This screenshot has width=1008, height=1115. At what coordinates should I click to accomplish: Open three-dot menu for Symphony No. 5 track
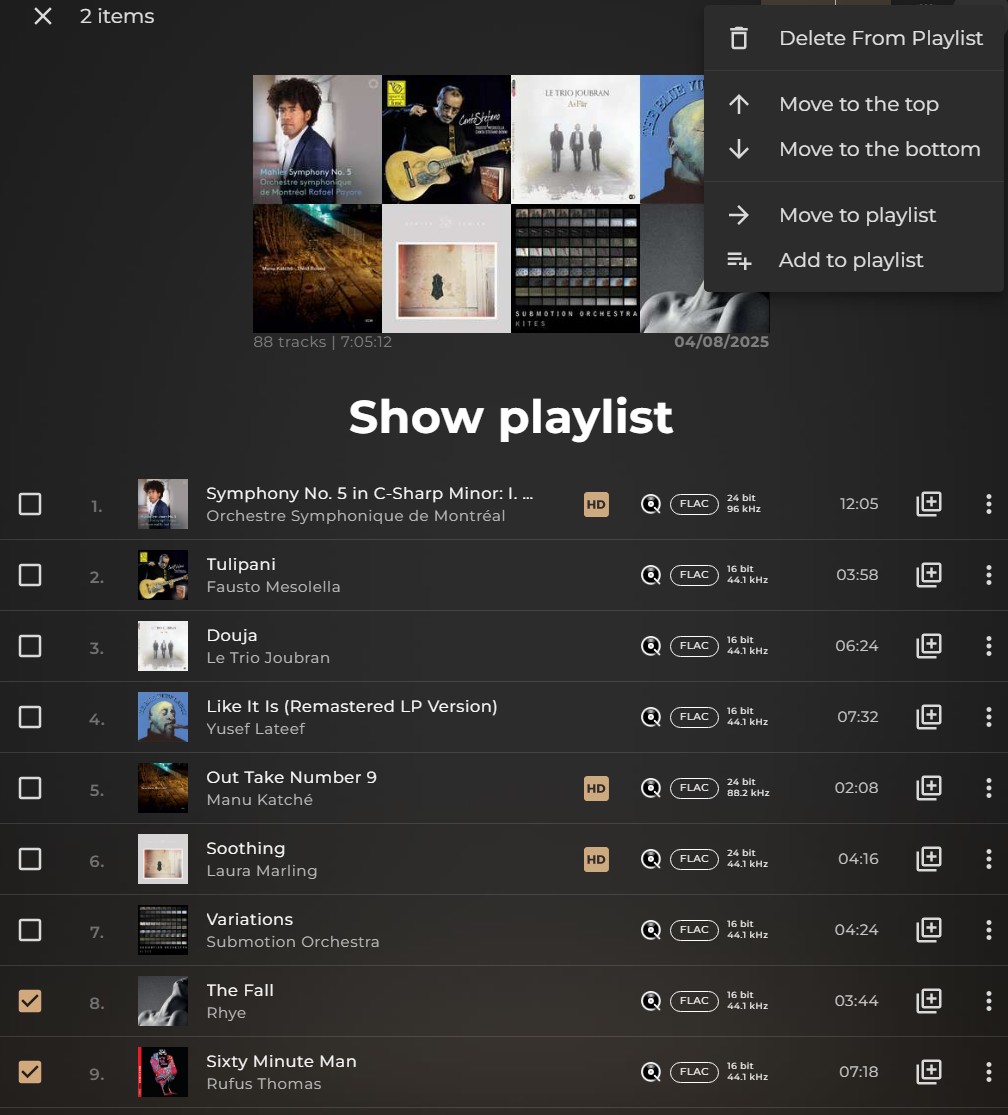988,504
